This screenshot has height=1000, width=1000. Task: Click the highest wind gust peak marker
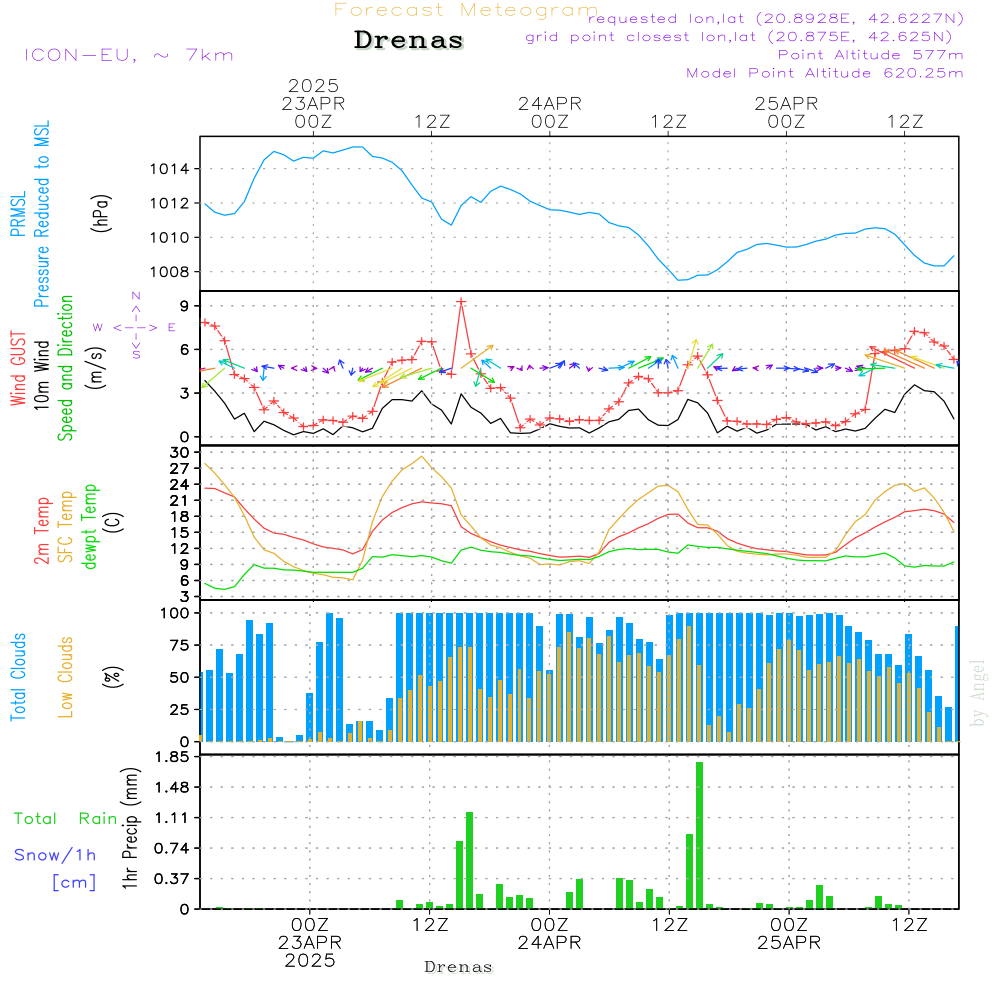tap(461, 301)
